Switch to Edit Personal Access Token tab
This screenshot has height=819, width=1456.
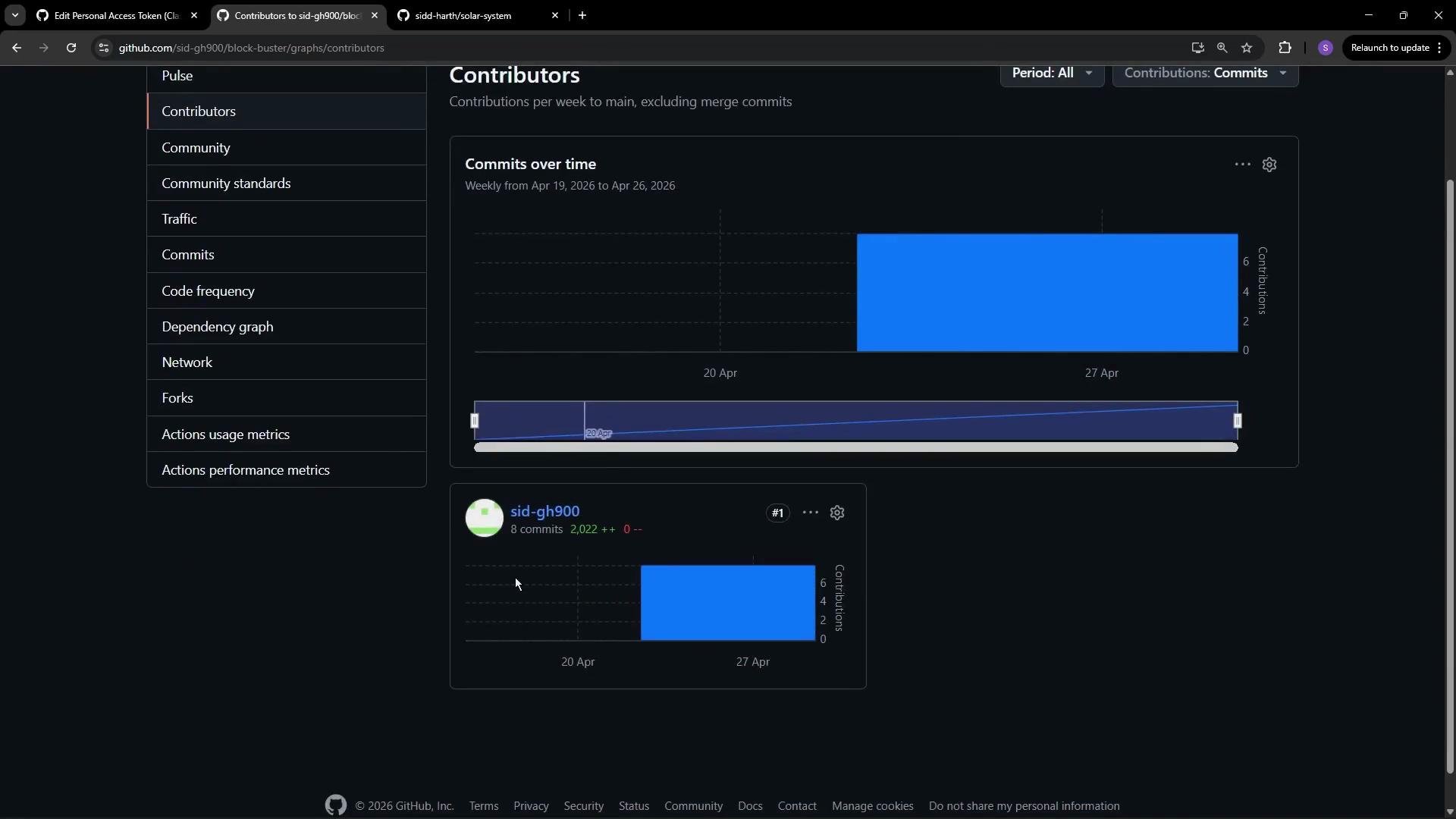pos(118,15)
